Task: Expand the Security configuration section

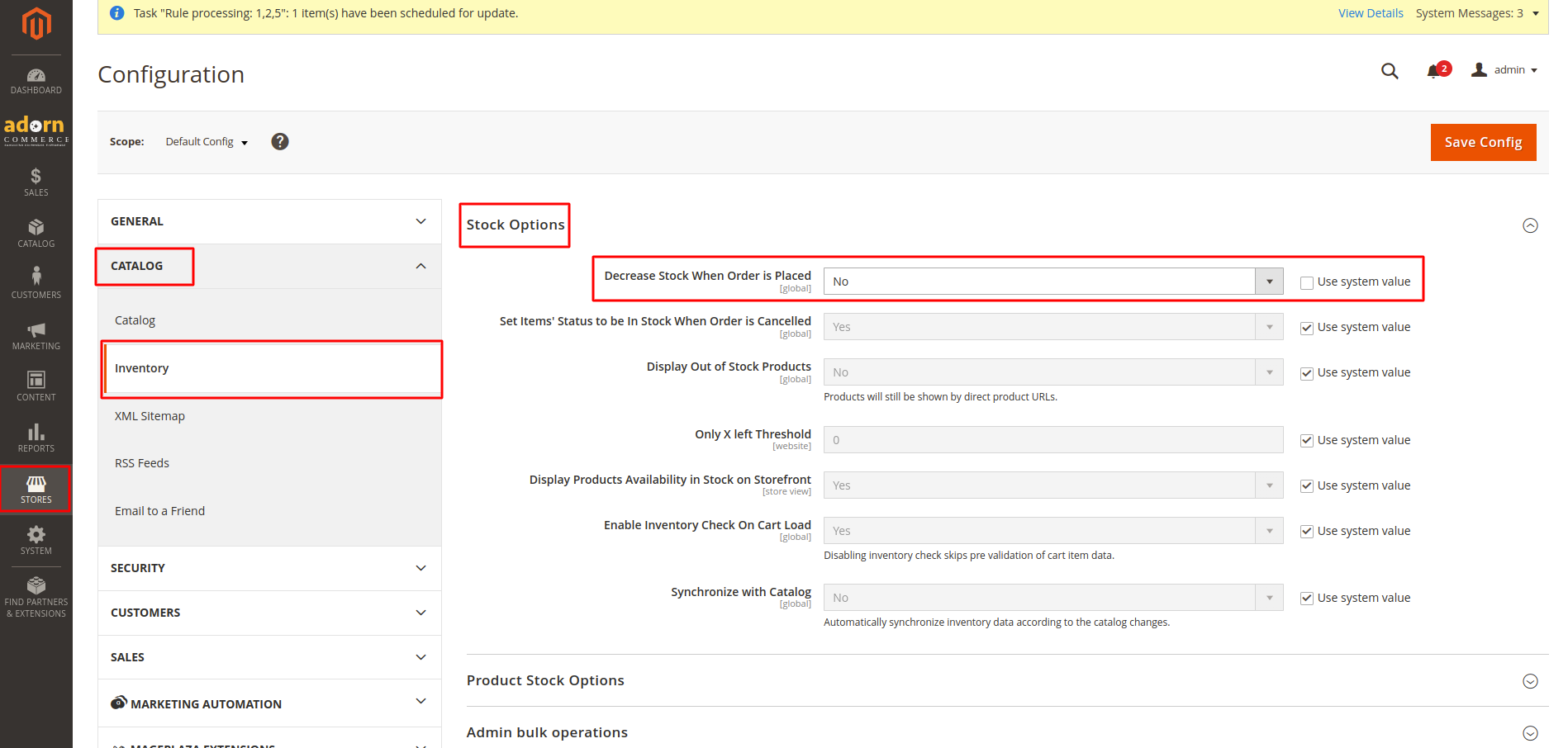Action: click(x=269, y=568)
